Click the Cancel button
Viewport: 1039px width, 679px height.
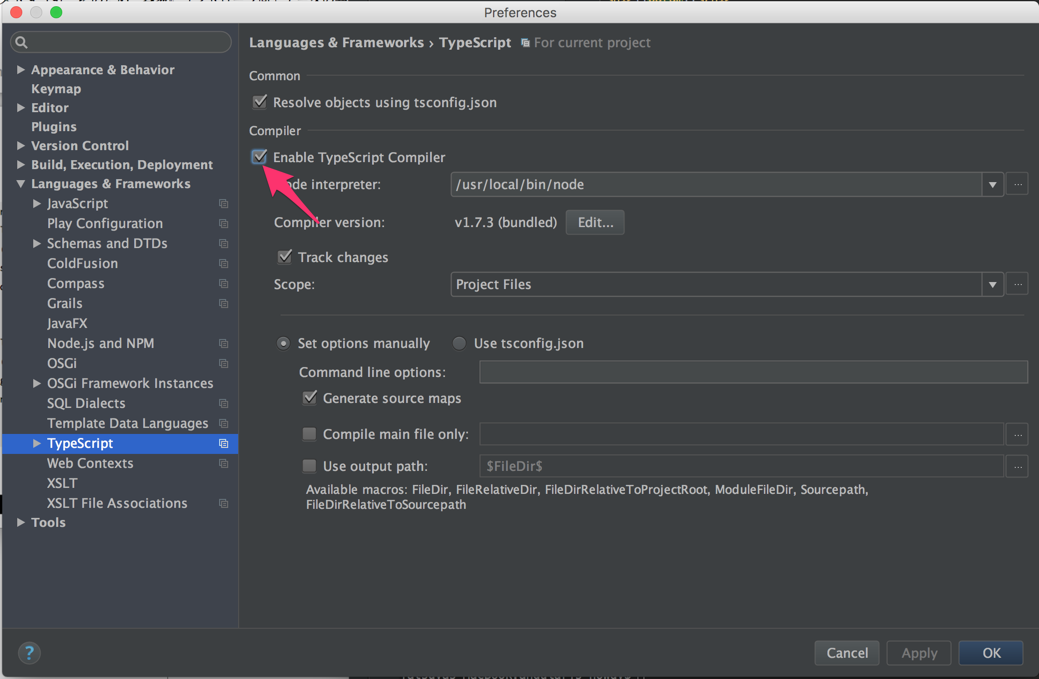(847, 653)
